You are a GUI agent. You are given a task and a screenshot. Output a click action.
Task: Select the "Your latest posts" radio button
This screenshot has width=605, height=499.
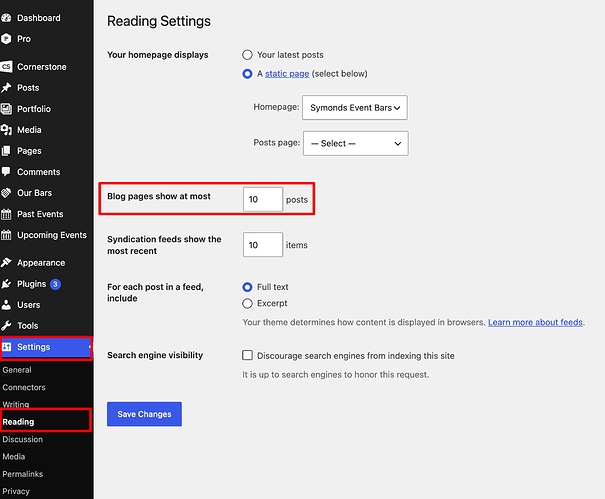coord(247,55)
